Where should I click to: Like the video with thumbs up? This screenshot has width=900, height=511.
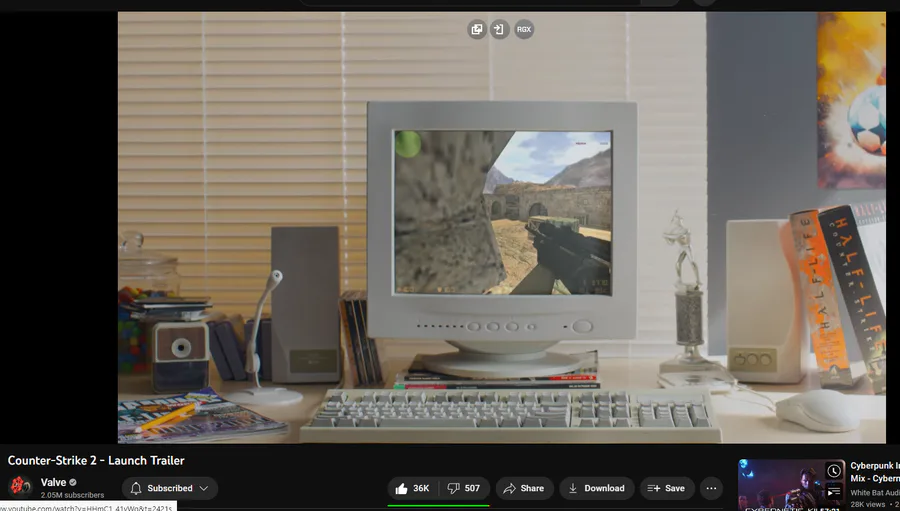click(413, 488)
